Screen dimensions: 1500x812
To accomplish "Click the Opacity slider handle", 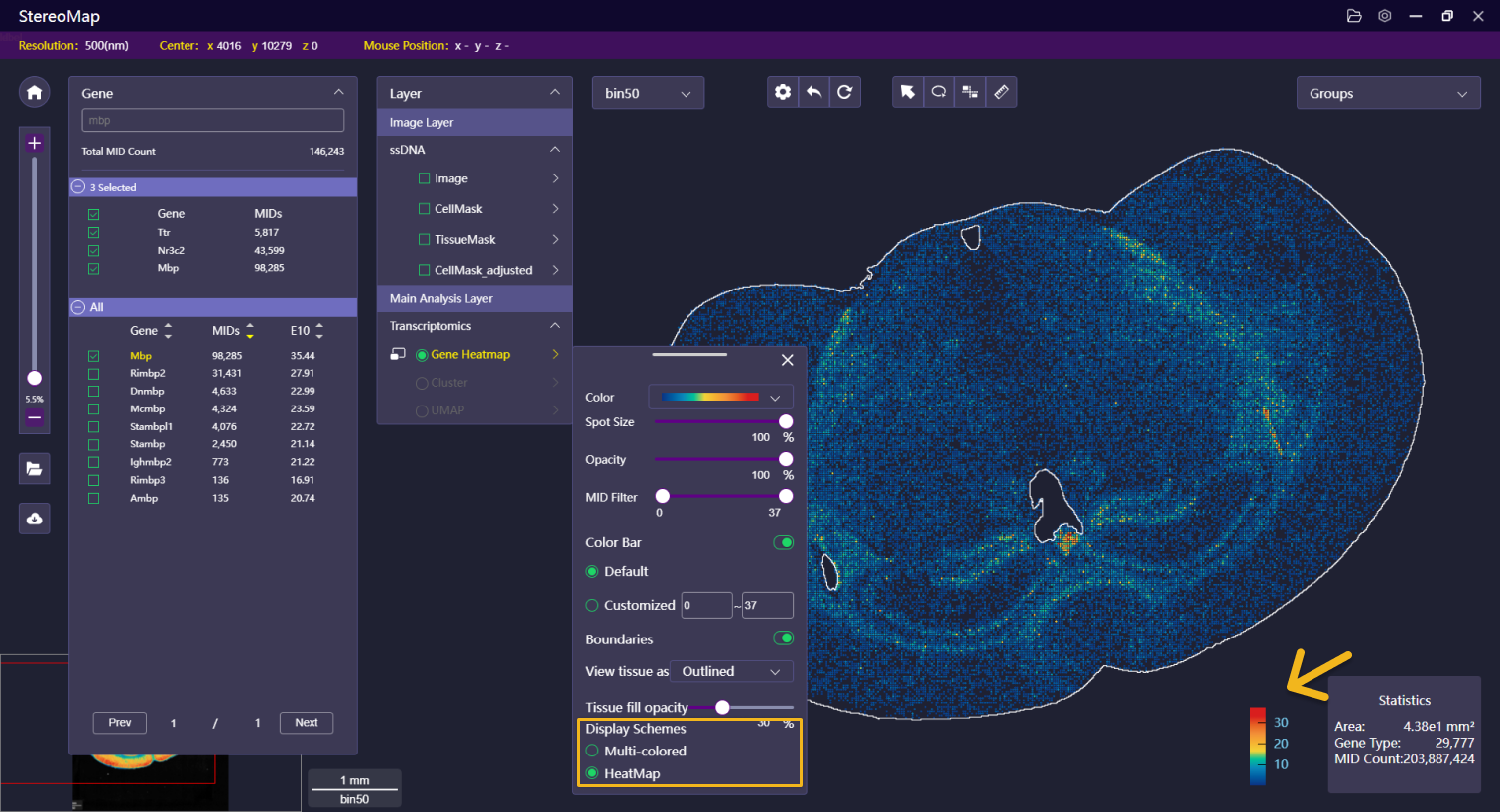I will (786, 459).
